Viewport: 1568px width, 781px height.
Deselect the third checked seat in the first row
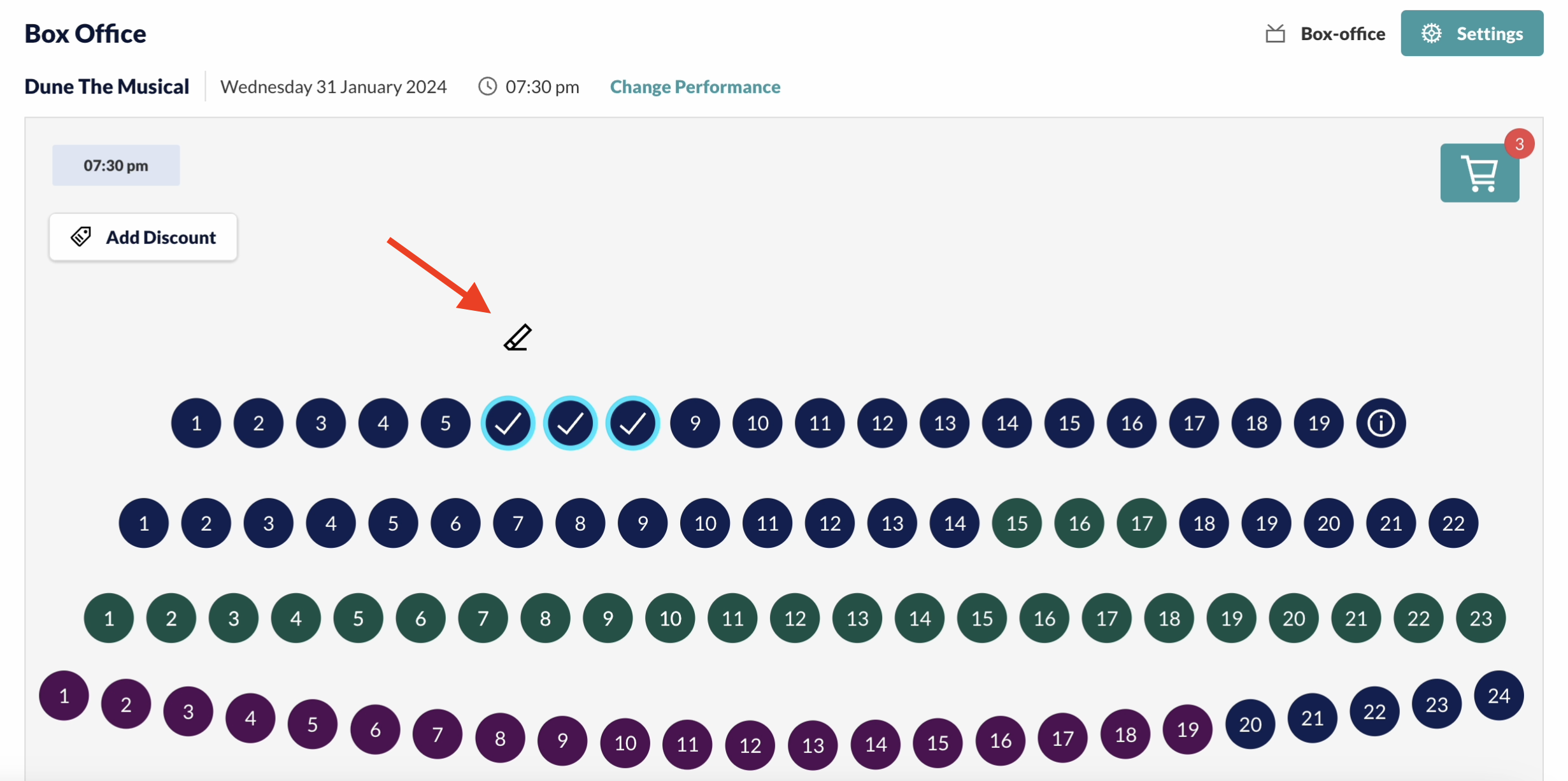tap(632, 423)
